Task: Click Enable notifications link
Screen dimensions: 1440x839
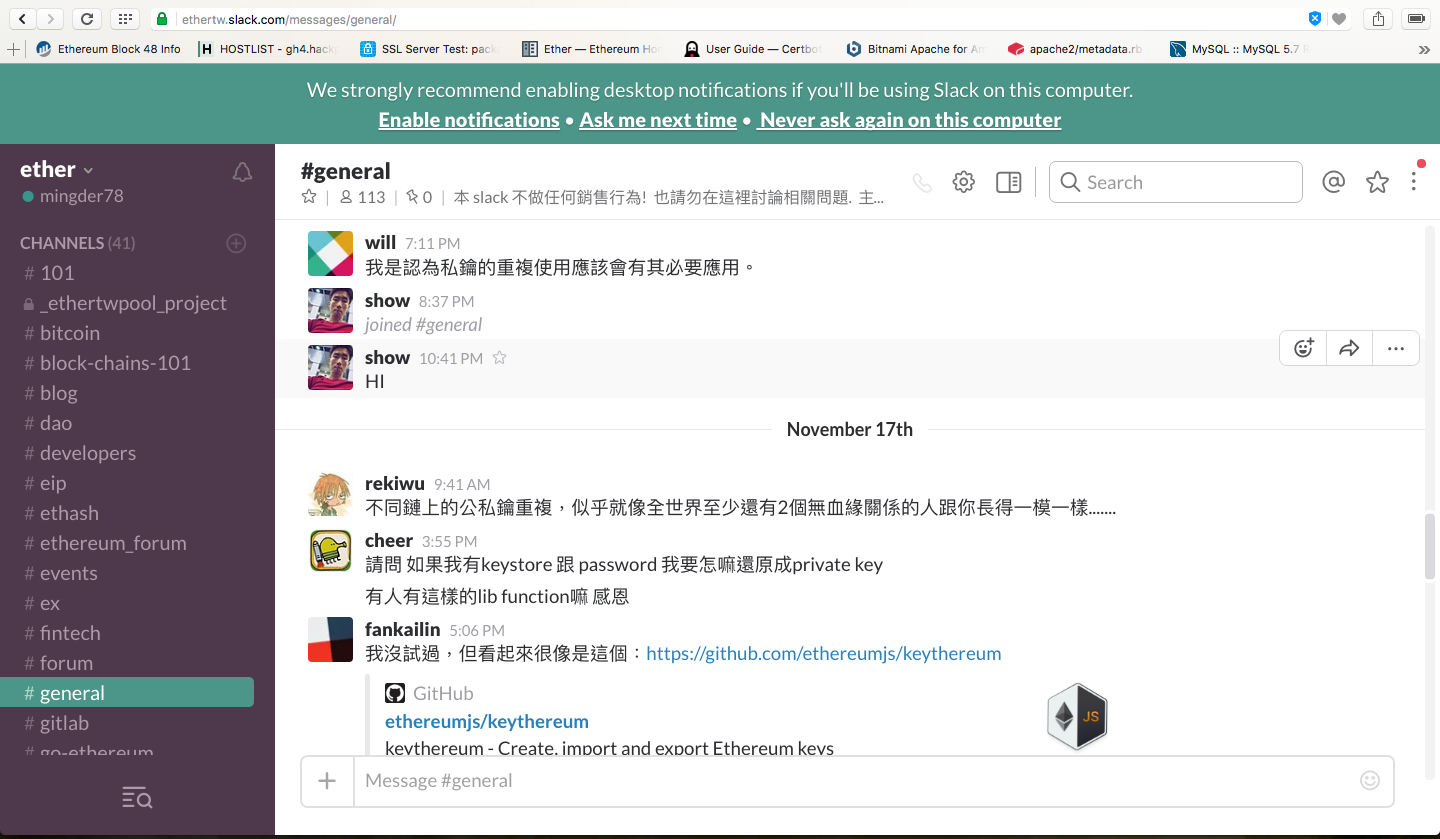Action: pyautogui.click(x=469, y=120)
